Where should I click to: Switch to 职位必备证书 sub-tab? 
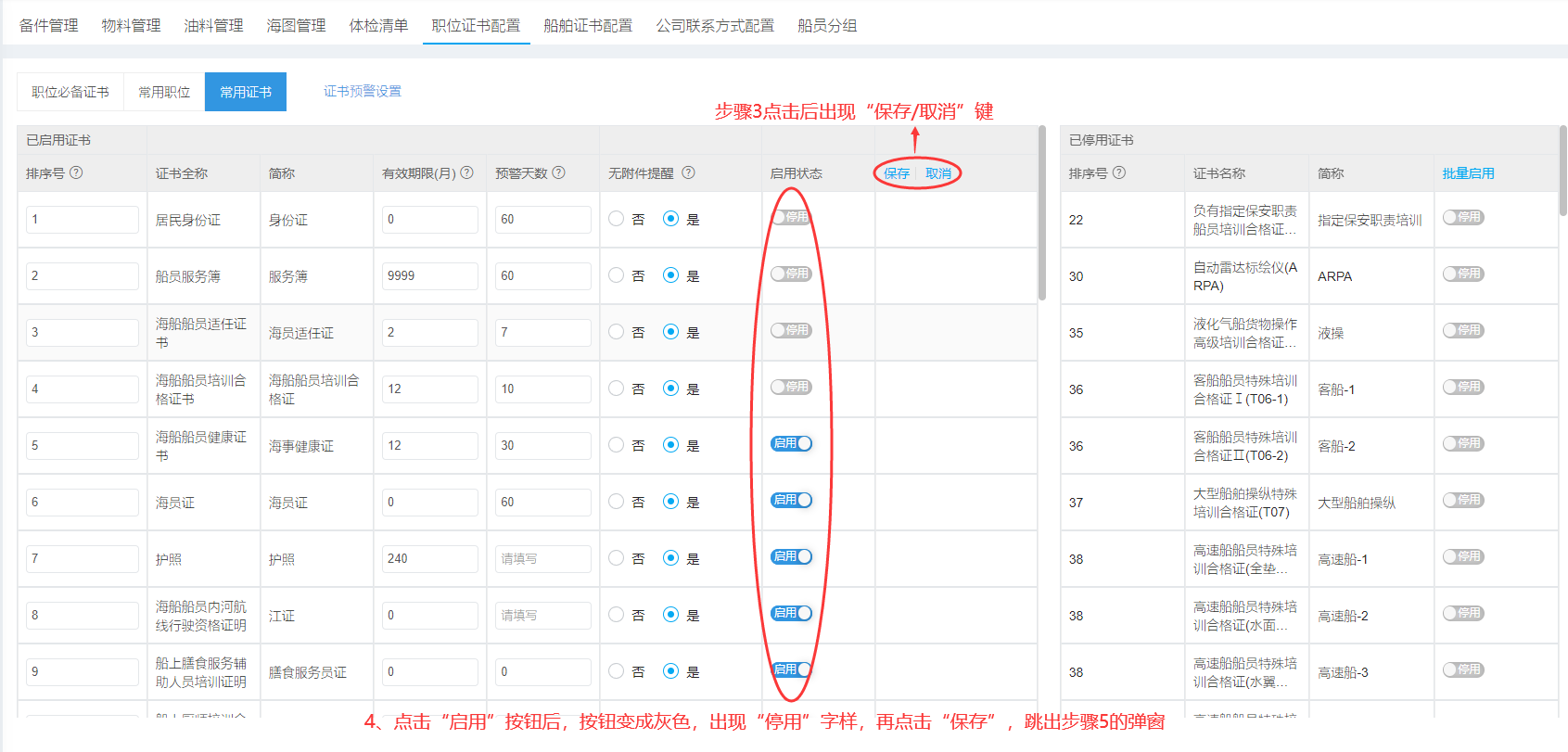(x=70, y=92)
